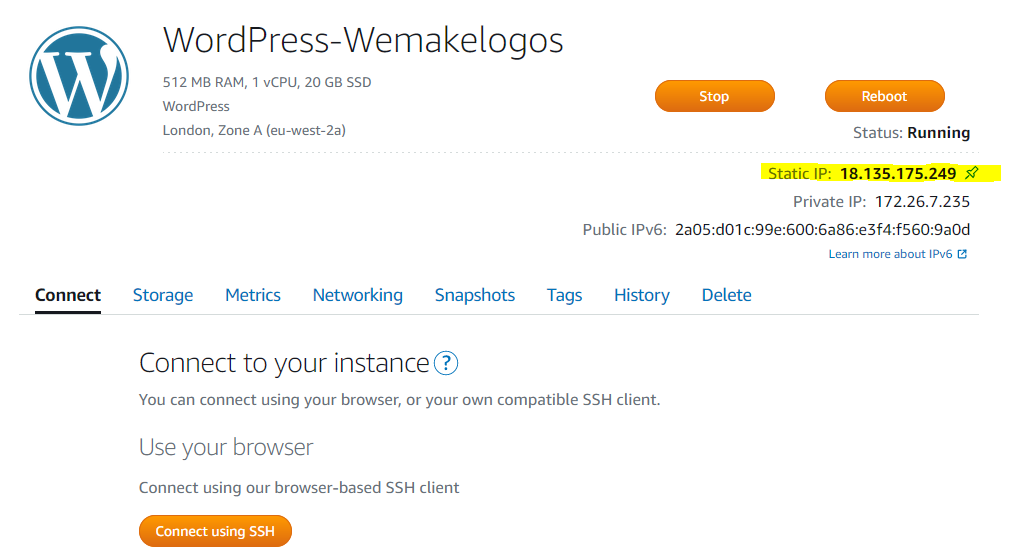Click the static IP address 18.135.175.249
Image resolution: width=1010 pixels, height=558 pixels.
tap(898, 174)
